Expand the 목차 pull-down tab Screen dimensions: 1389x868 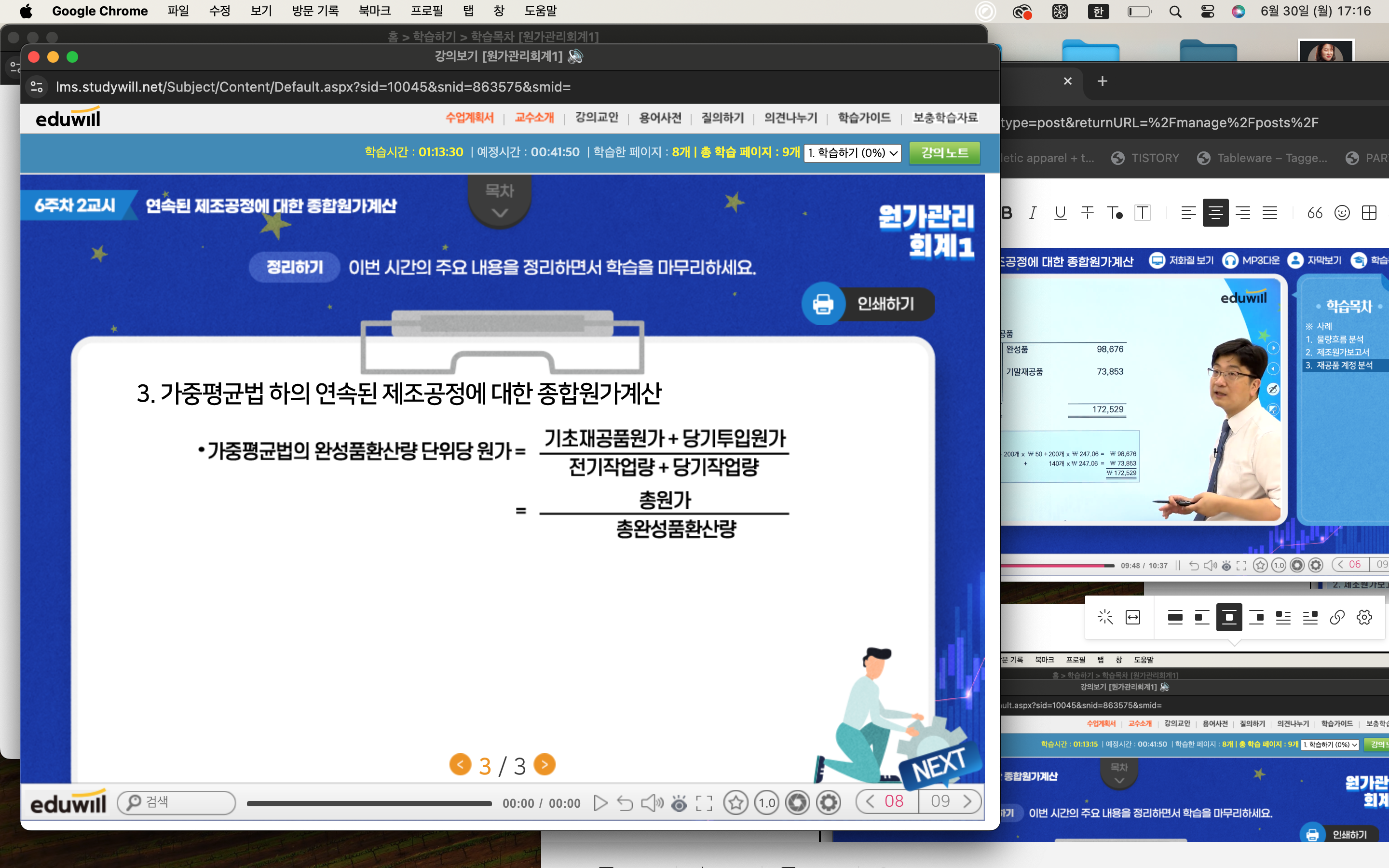click(x=499, y=202)
